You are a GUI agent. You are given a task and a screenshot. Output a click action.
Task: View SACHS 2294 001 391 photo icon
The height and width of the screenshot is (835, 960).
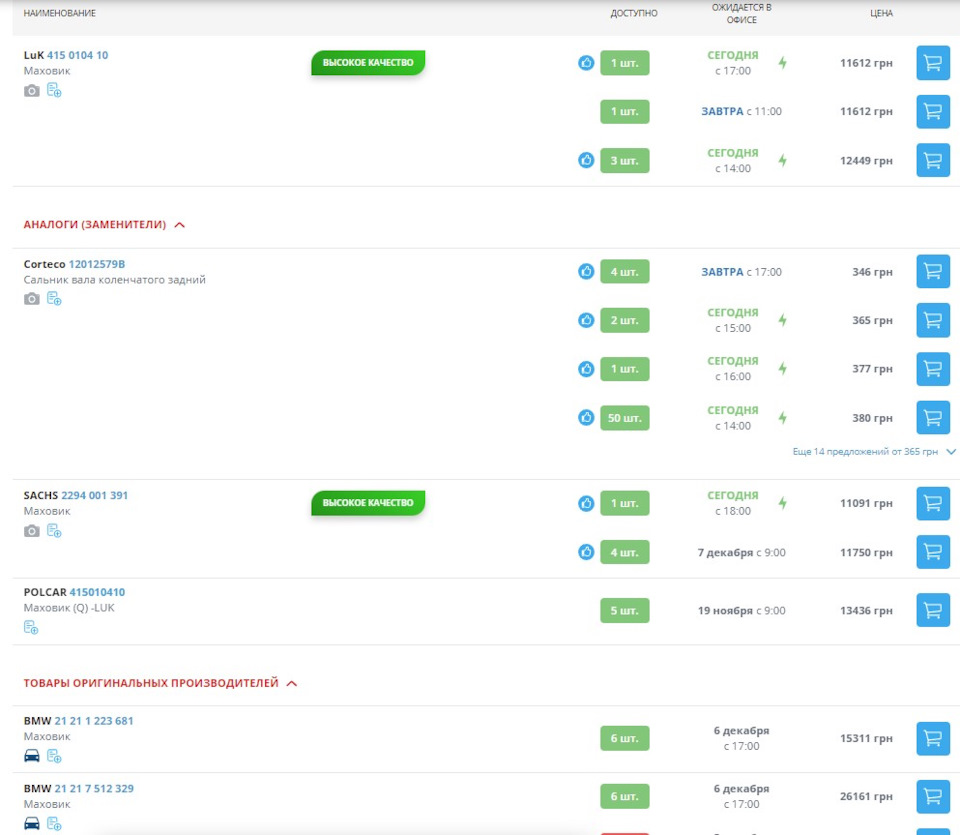tap(32, 531)
